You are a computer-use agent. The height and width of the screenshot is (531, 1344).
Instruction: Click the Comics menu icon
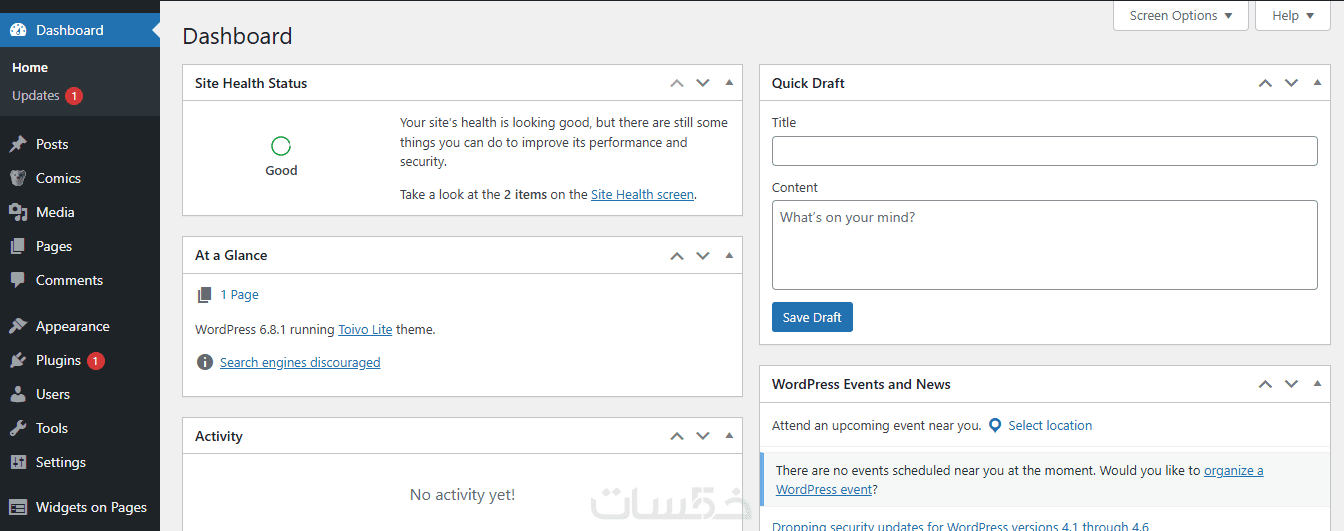(18, 178)
